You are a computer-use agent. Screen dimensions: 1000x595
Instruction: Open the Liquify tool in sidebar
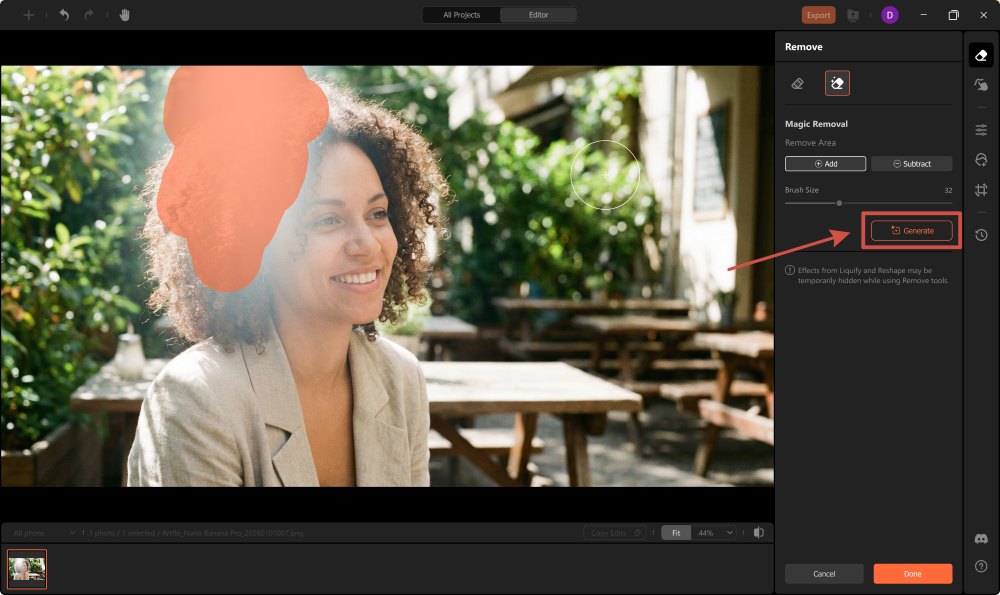point(981,86)
